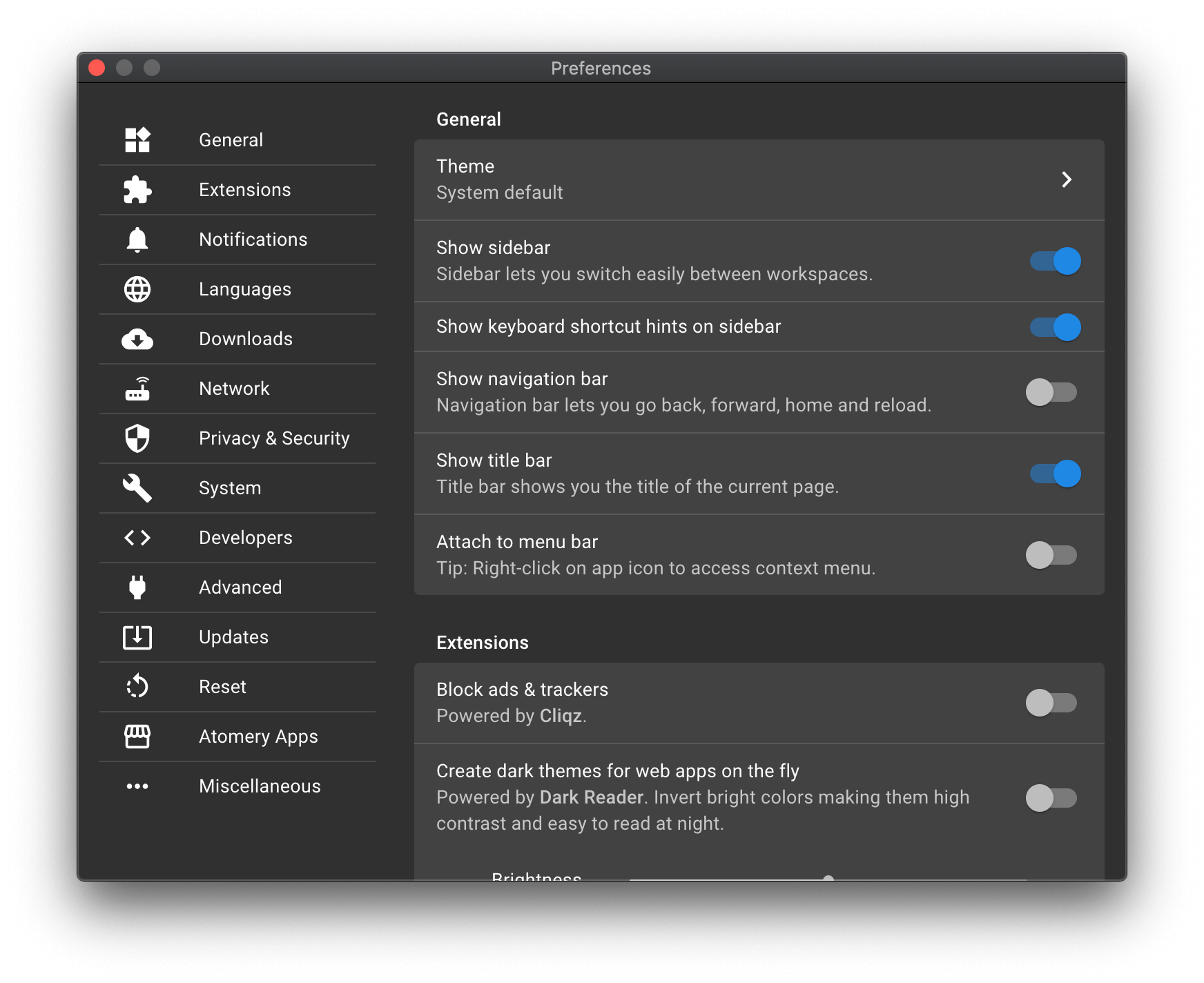Open System preferences label
1204x983 pixels.
coord(230,488)
